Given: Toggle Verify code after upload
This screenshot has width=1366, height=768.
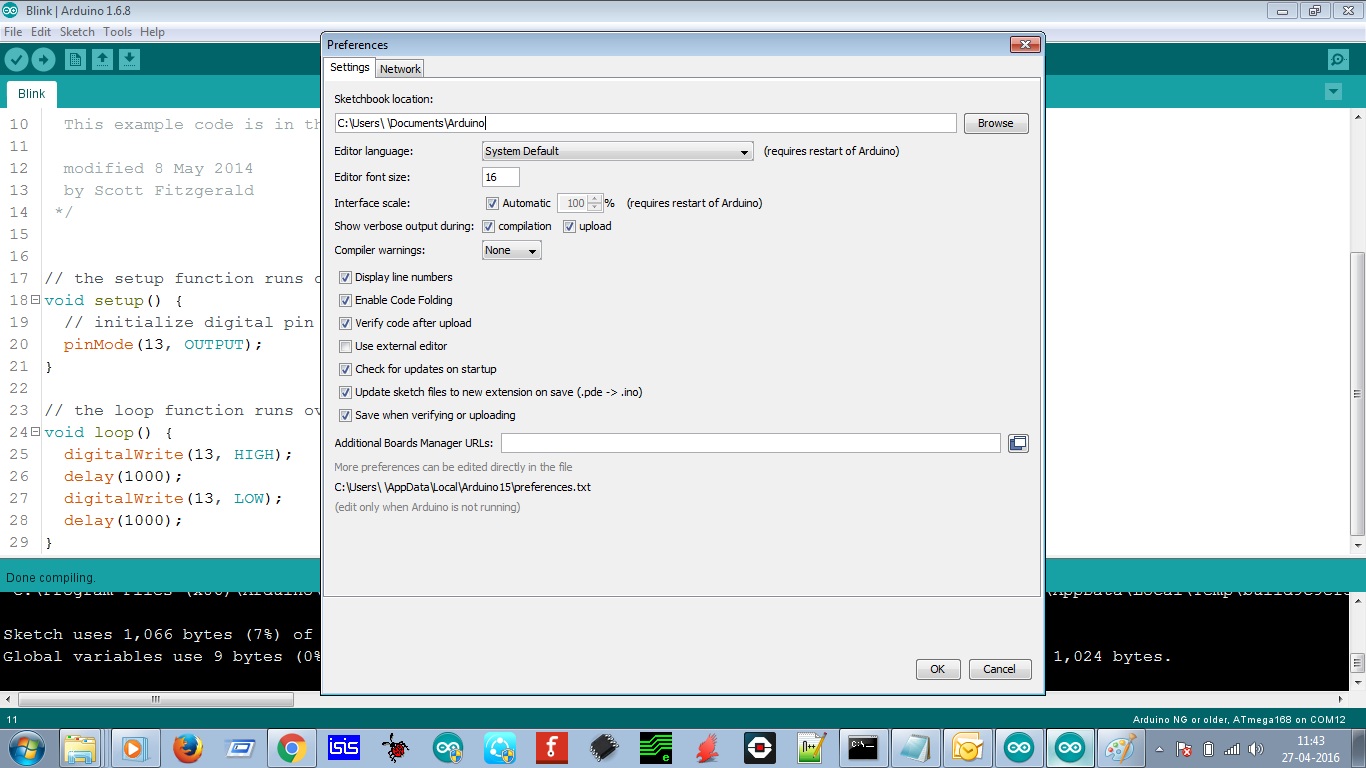Looking at the screenshot, I should pos(346,323).
